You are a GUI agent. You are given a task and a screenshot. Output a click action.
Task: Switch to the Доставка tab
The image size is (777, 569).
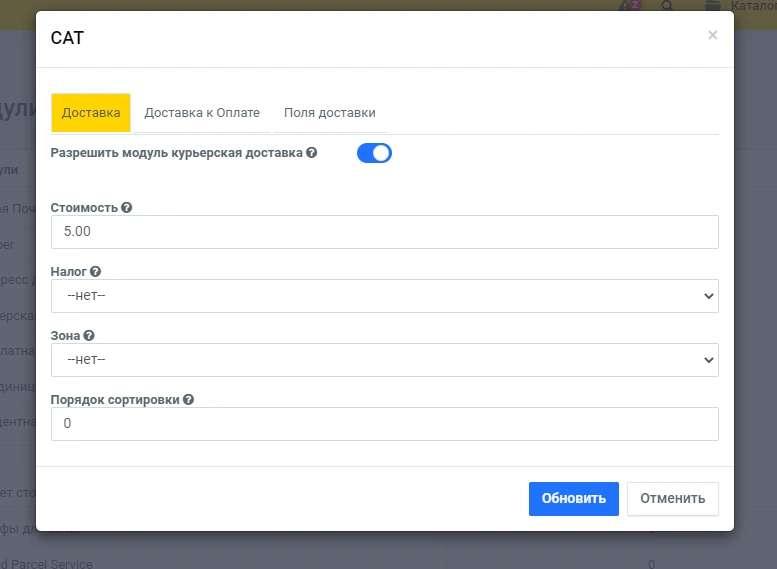[x=91, y=113]
